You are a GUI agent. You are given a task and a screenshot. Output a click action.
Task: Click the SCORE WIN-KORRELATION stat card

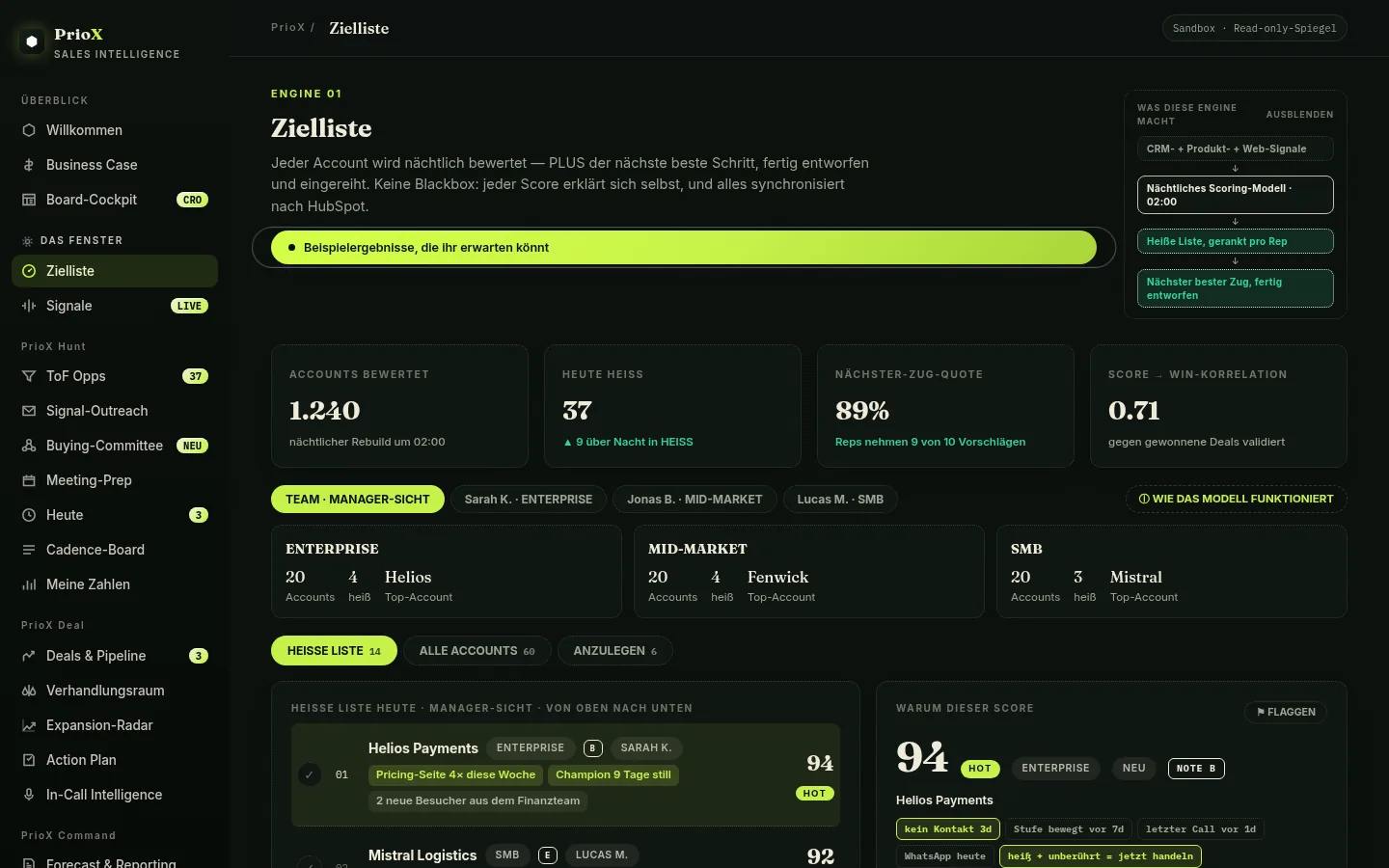[x=1218, y=406]
